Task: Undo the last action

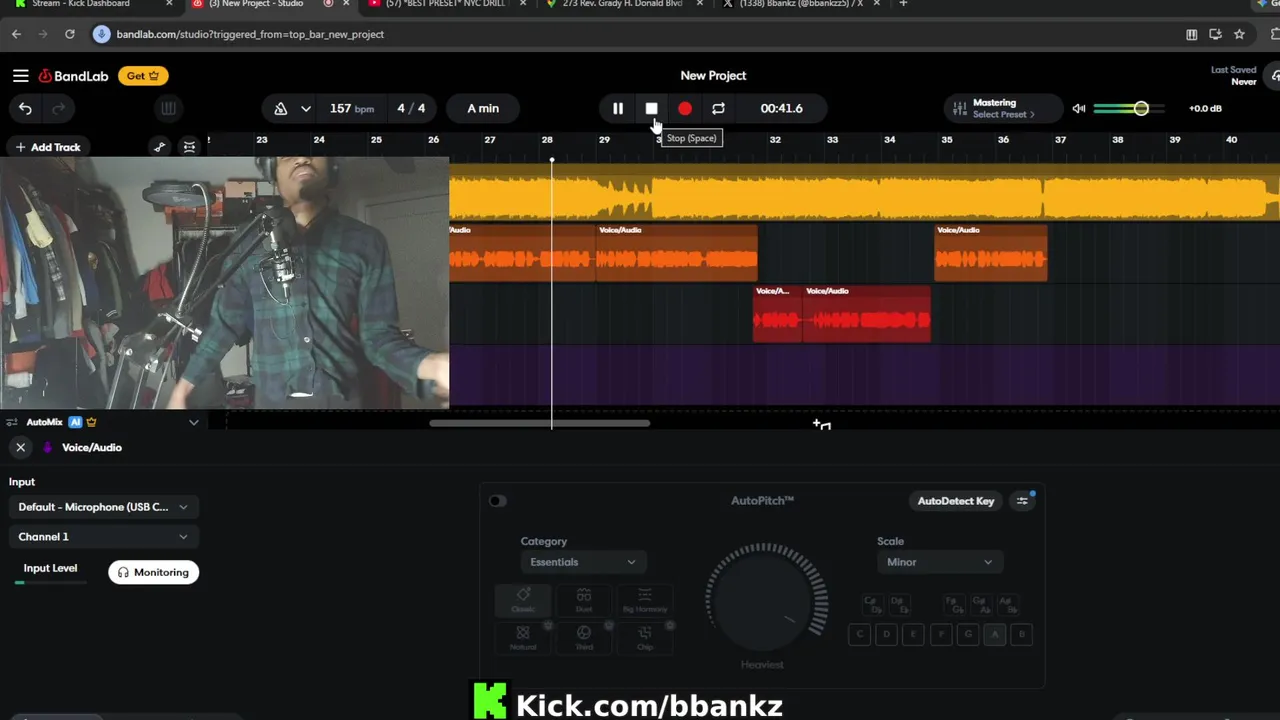Action: pos(25,109)
